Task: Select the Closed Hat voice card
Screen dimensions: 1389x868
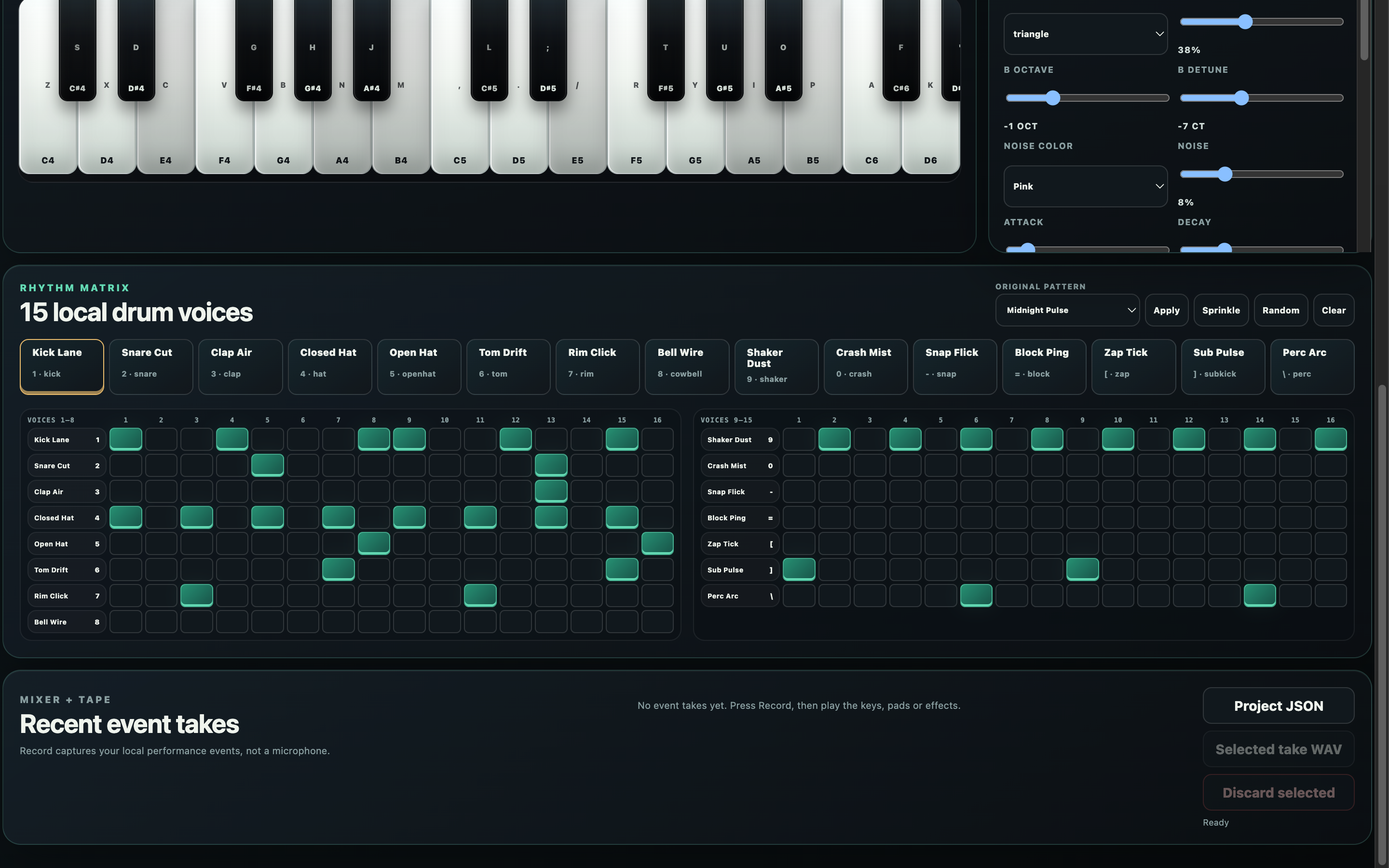Action: (330, 366)
